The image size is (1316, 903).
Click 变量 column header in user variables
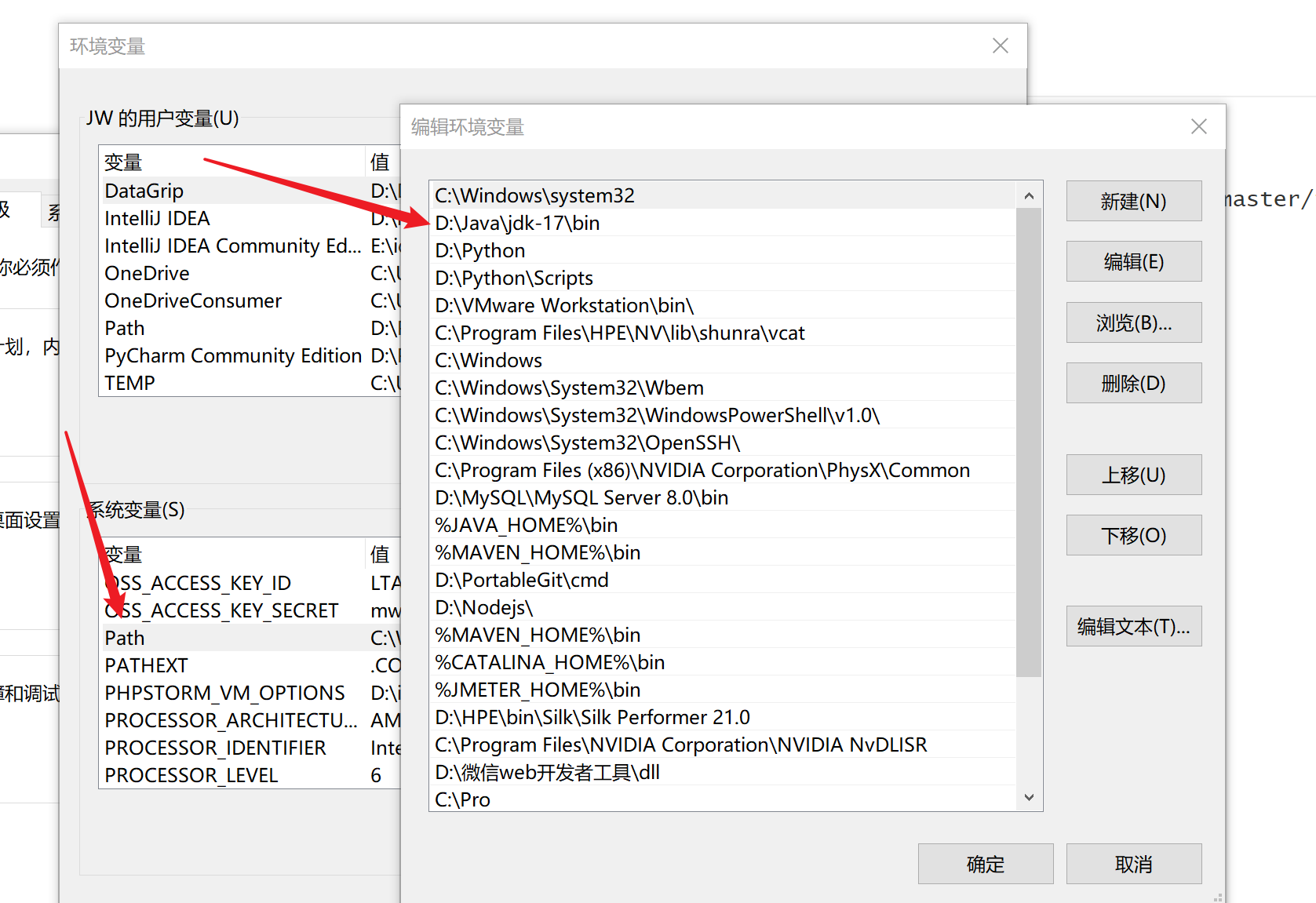pos(232,162)
